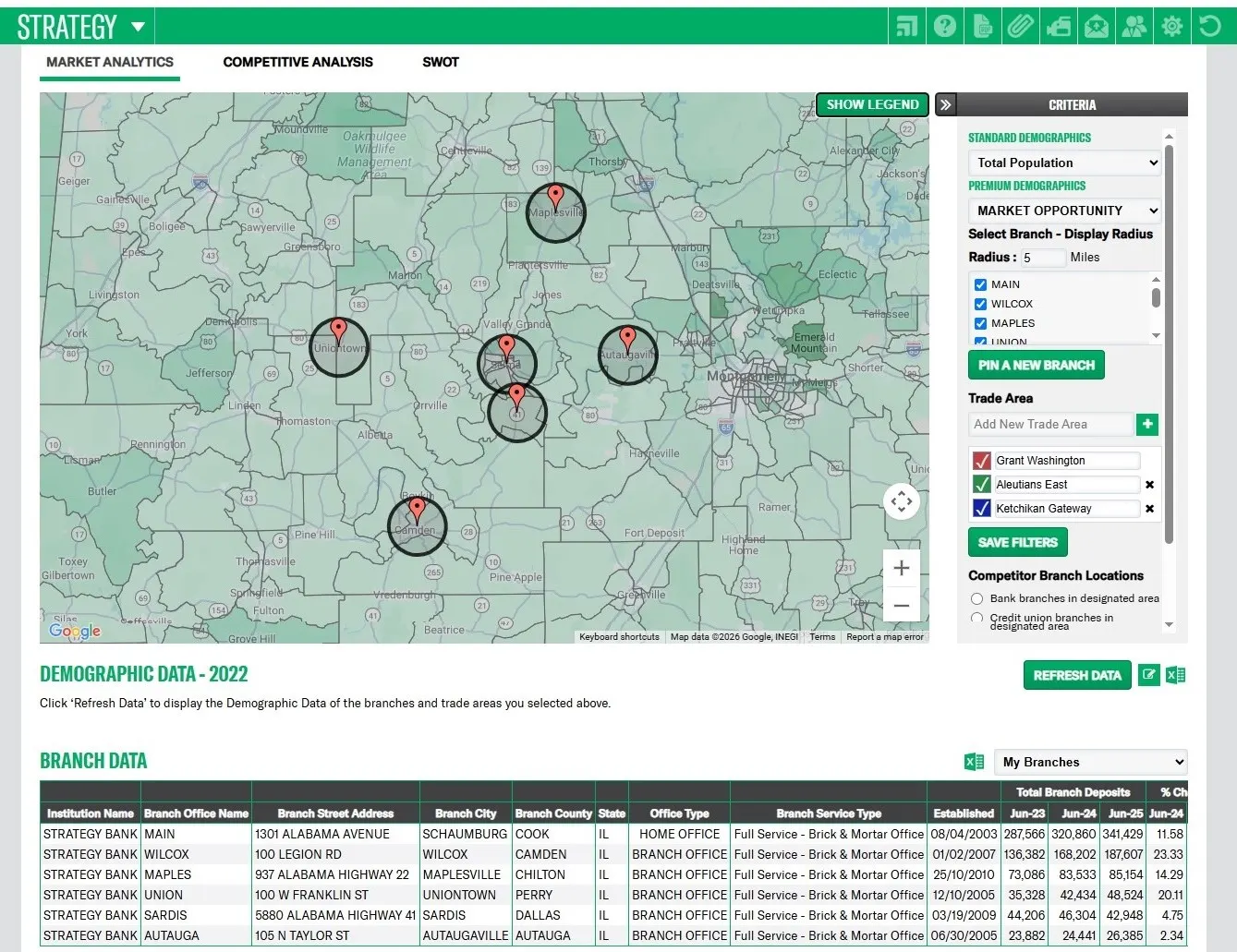Click the Established column header
The image size is (1237, 952).
click(x=964, y=813)
